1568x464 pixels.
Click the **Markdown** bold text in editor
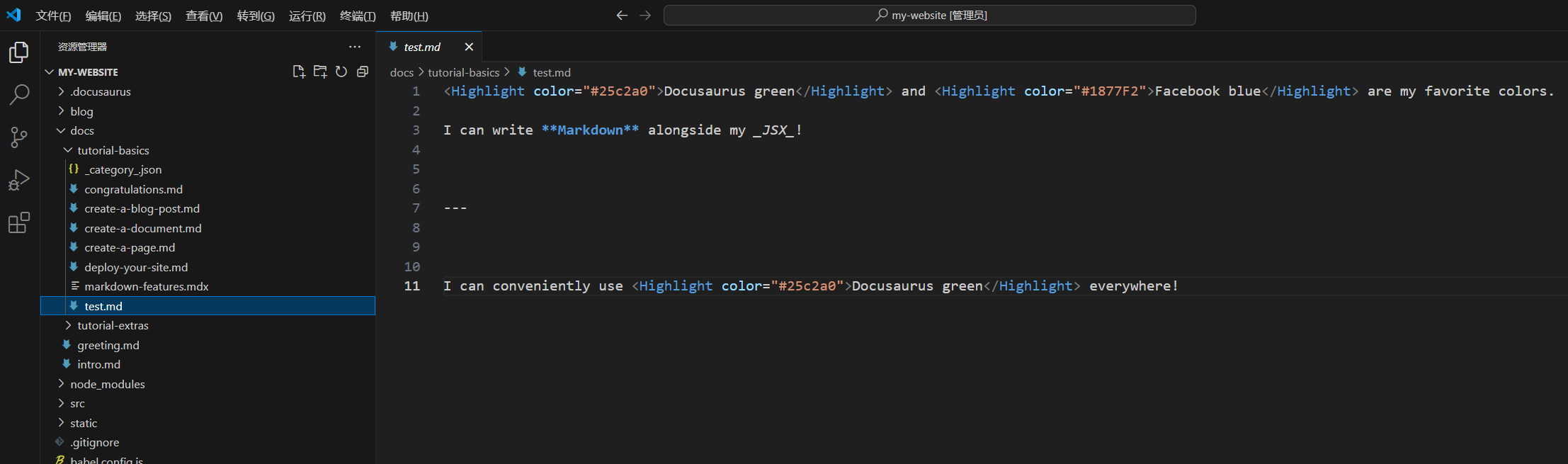590,130
